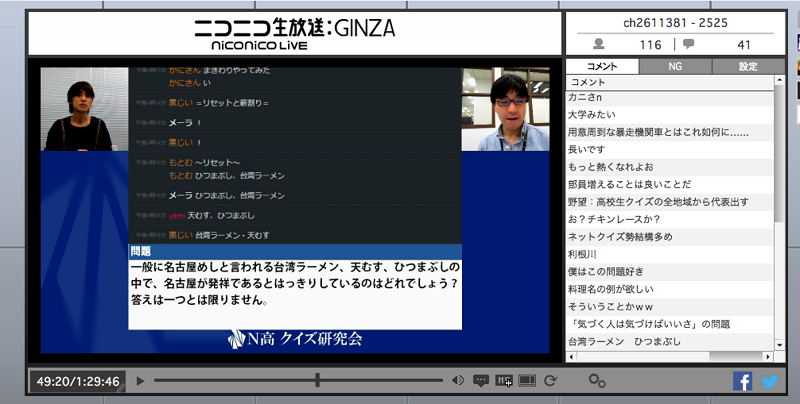Click the comment list vertical scrollbar thumb
800x404 pixels.
coord(780,153)
